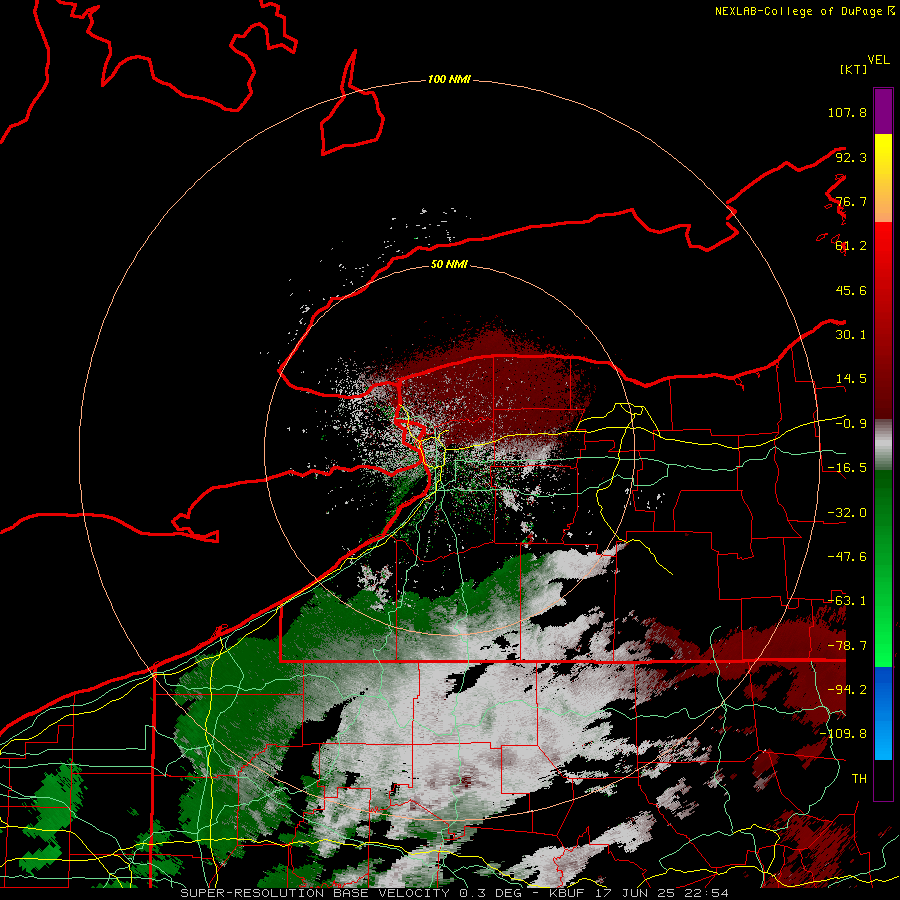Click the blue segment of velocity color bar
900x900 pixels.
883,713
